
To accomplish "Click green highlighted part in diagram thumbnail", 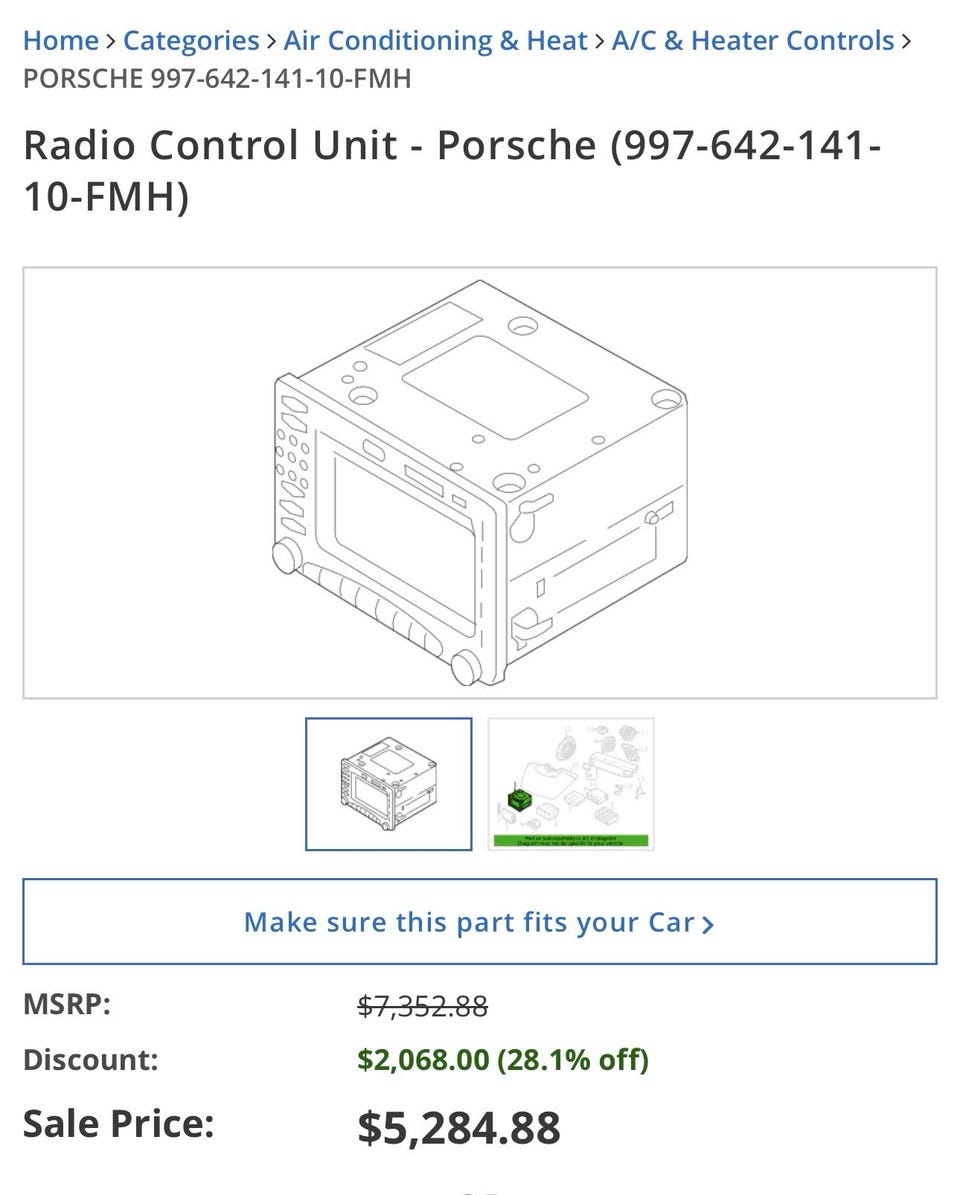I will [x=520, y=799].
